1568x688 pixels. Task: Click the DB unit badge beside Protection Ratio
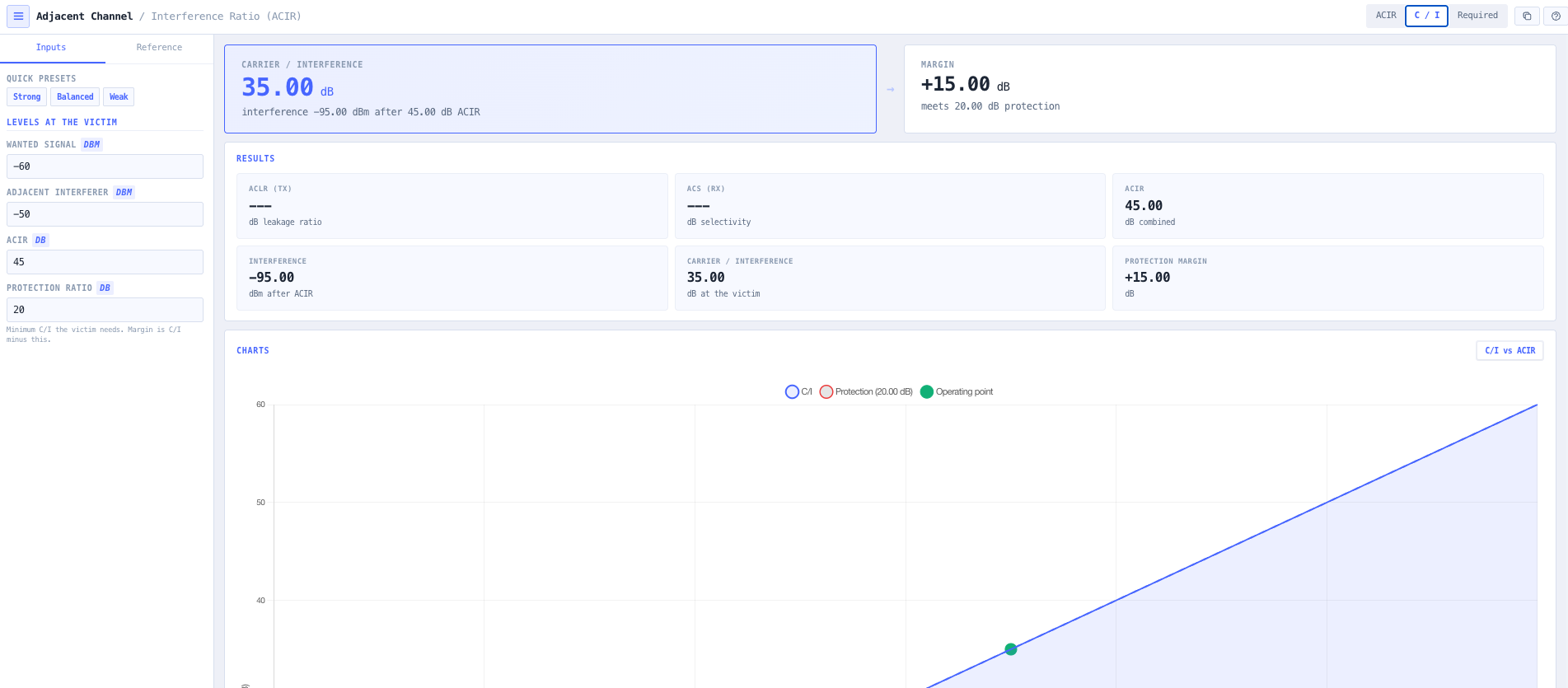click(105, 288)
